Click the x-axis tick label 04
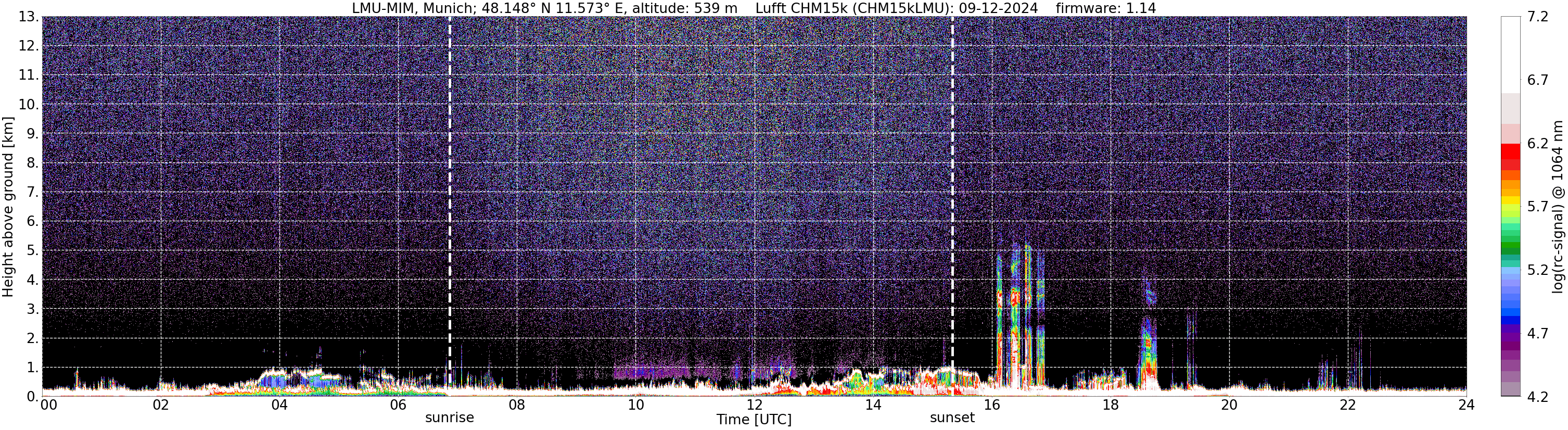This screenshot has width=1568, height=430. click(x=279, y=406)
